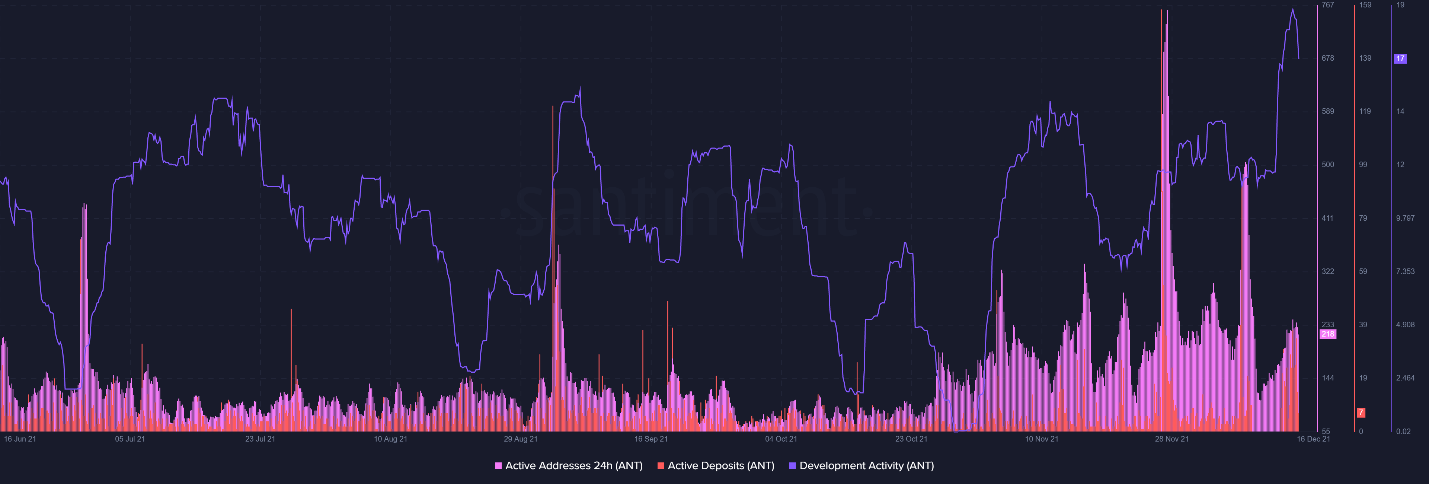Click the santiment watermark in the chart
Image resolution: width=1429 pixels, height=484 pixels.
pos(687,204)
